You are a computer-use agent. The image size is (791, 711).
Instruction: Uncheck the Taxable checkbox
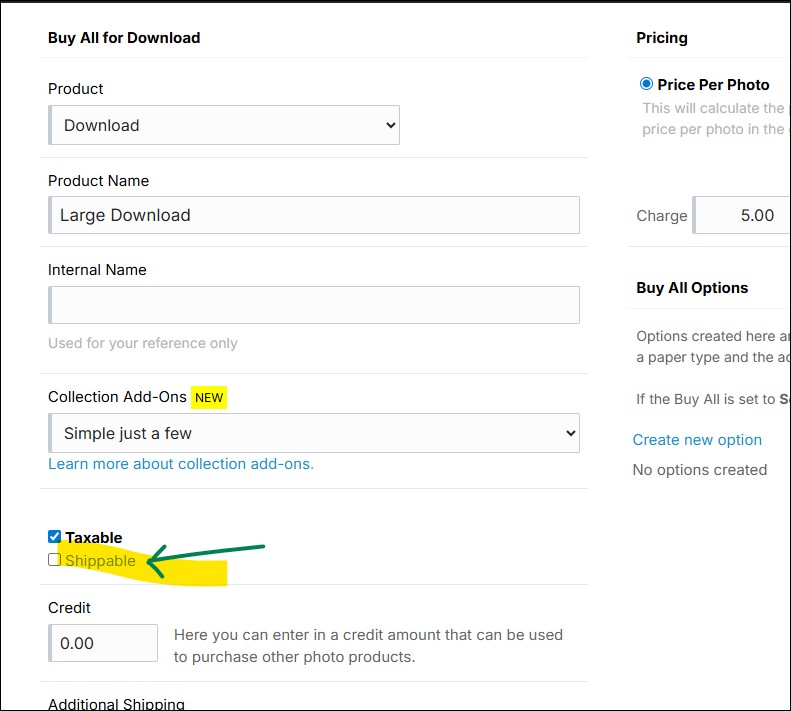(x=55, y=537)
